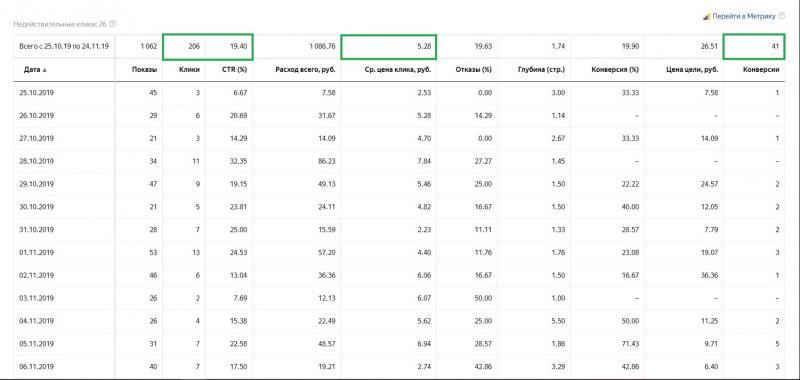Image resolution: width=800 pixels, height=380 pixels.
Task: Select the 01.11.2019 date row
Action: (399, 252)
